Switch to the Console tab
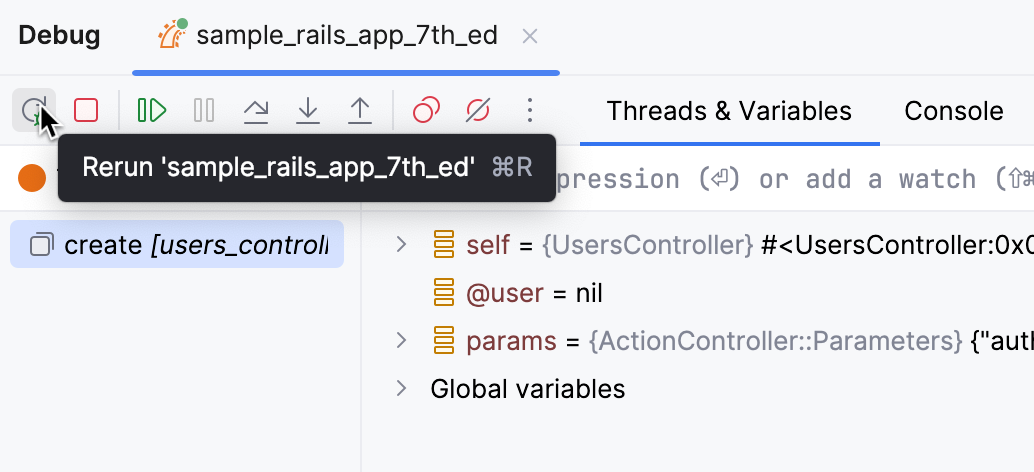 (953, 111)
